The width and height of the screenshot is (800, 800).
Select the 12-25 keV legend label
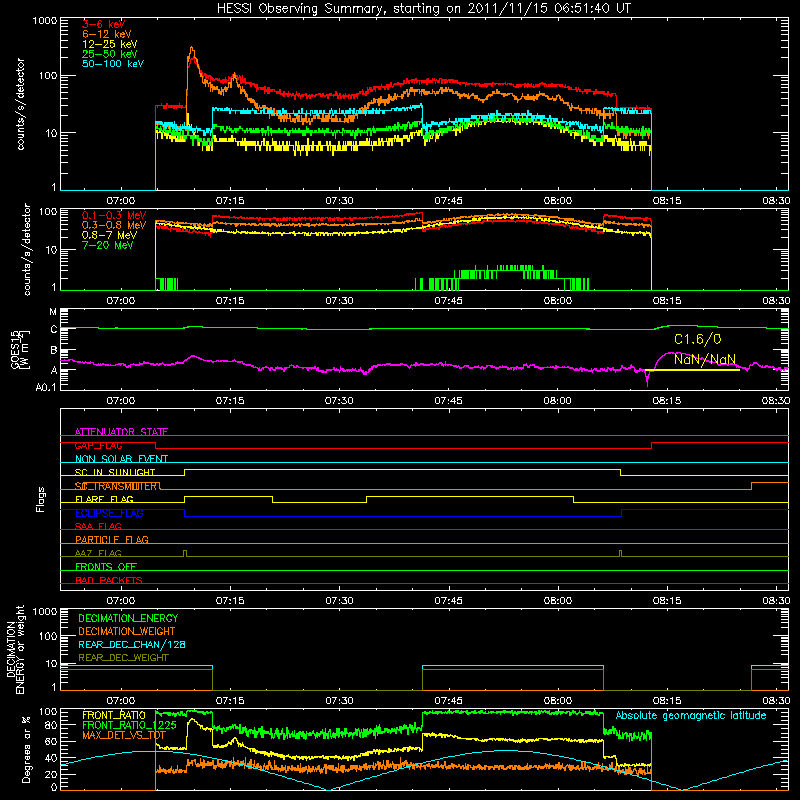coord(110,44)
